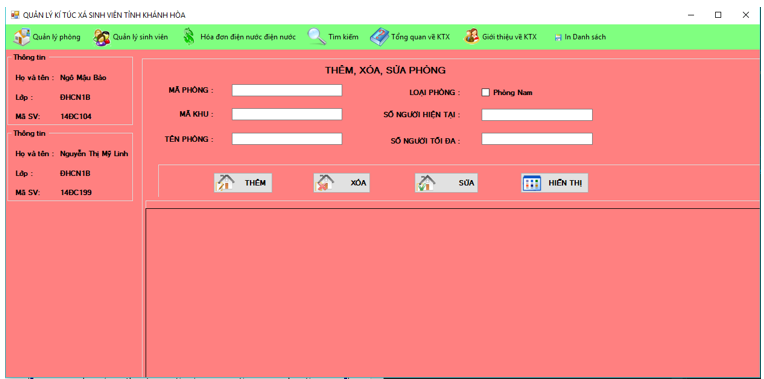Screen dimensions: 764x379
Task: Click the name Ngô Mậu Bảo
Action: 83,78
